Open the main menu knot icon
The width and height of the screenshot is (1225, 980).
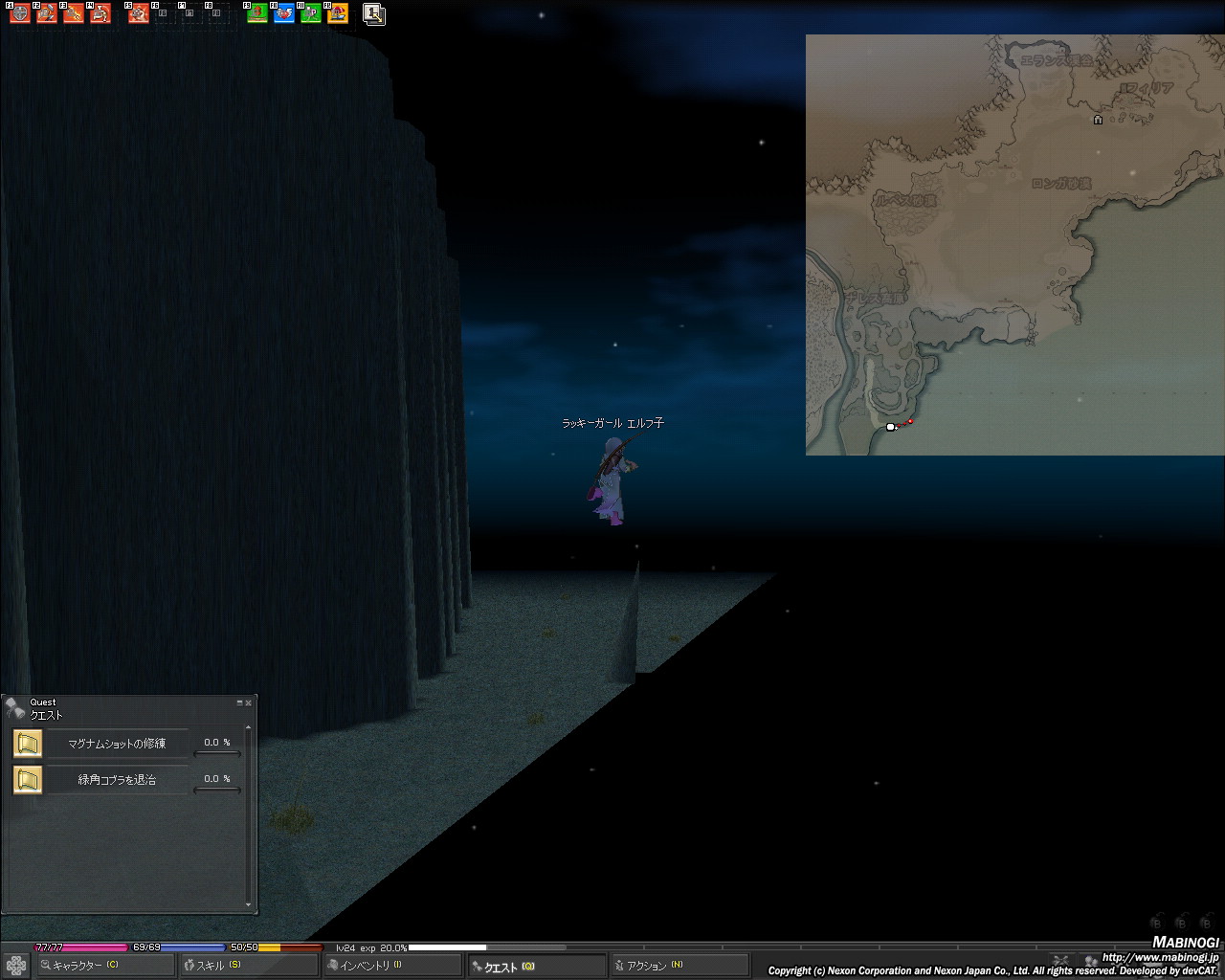pos(16,965)
